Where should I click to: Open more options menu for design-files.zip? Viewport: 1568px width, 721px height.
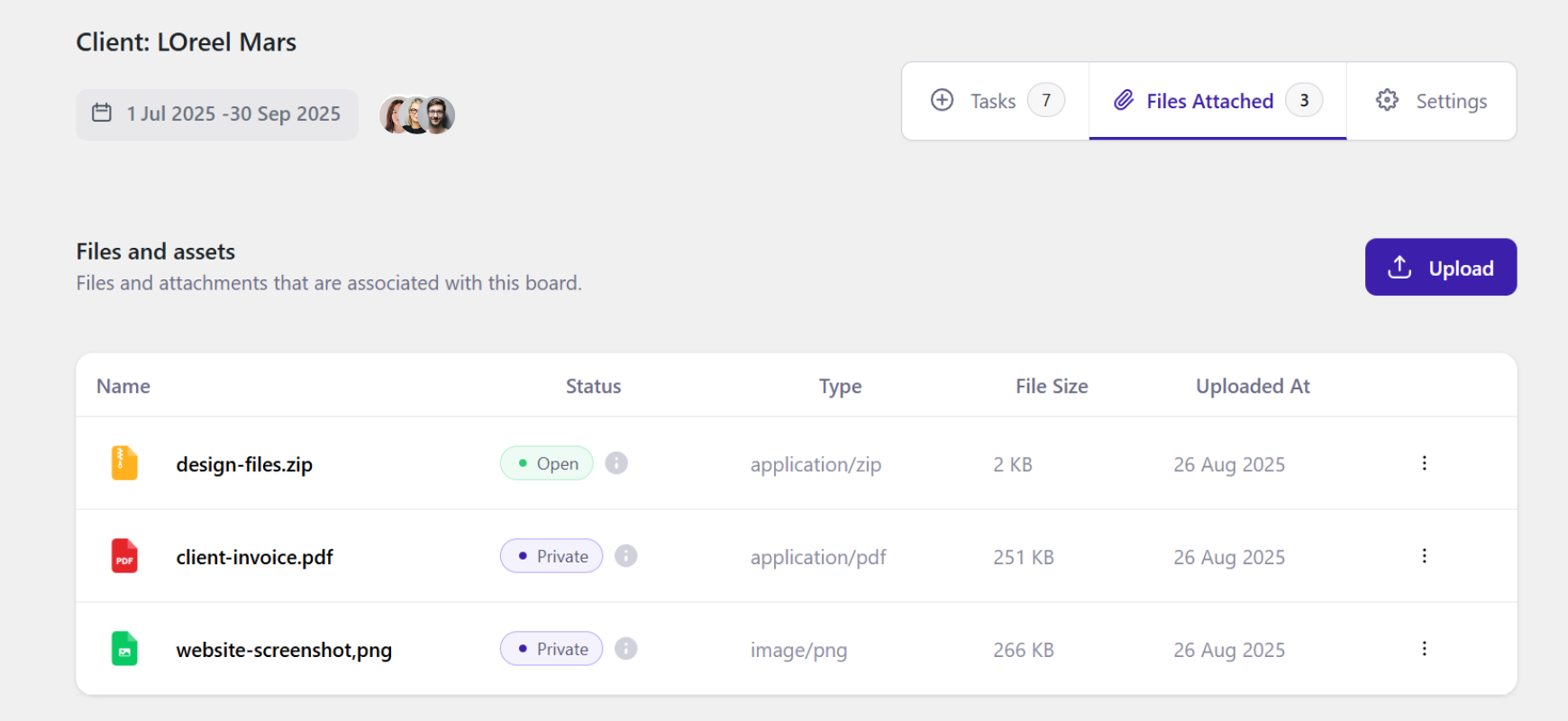click(x=1424, y=463)
